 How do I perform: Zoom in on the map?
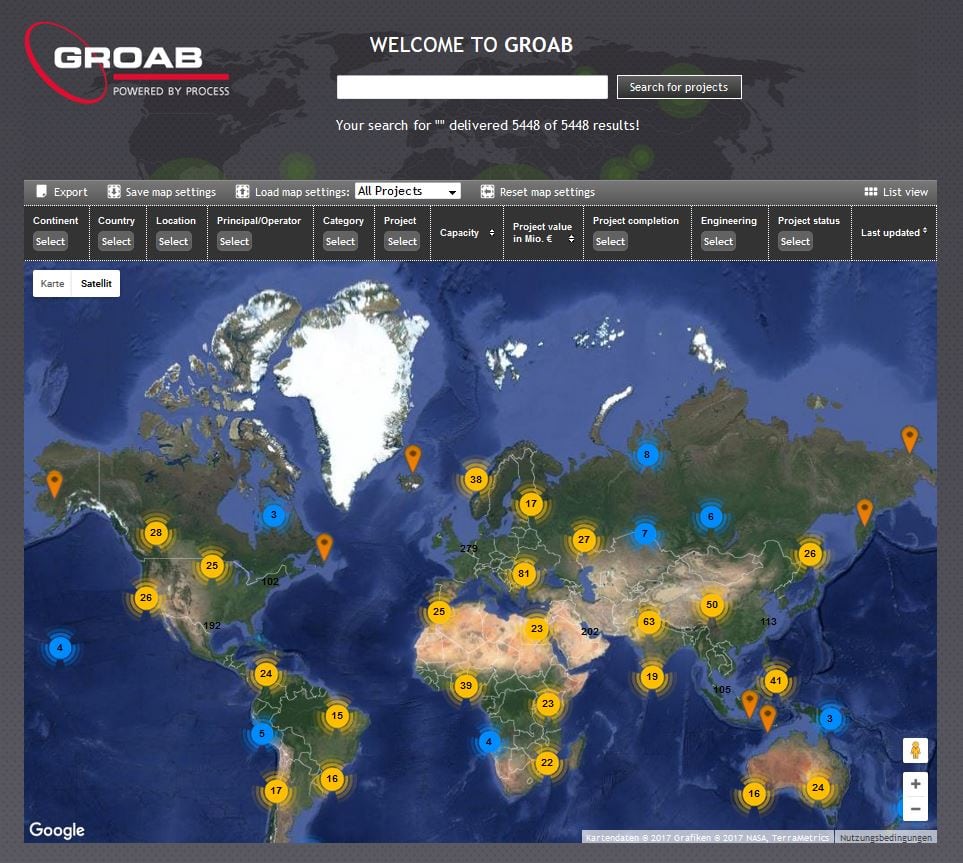pyautogui.click(x=914, y=784)
